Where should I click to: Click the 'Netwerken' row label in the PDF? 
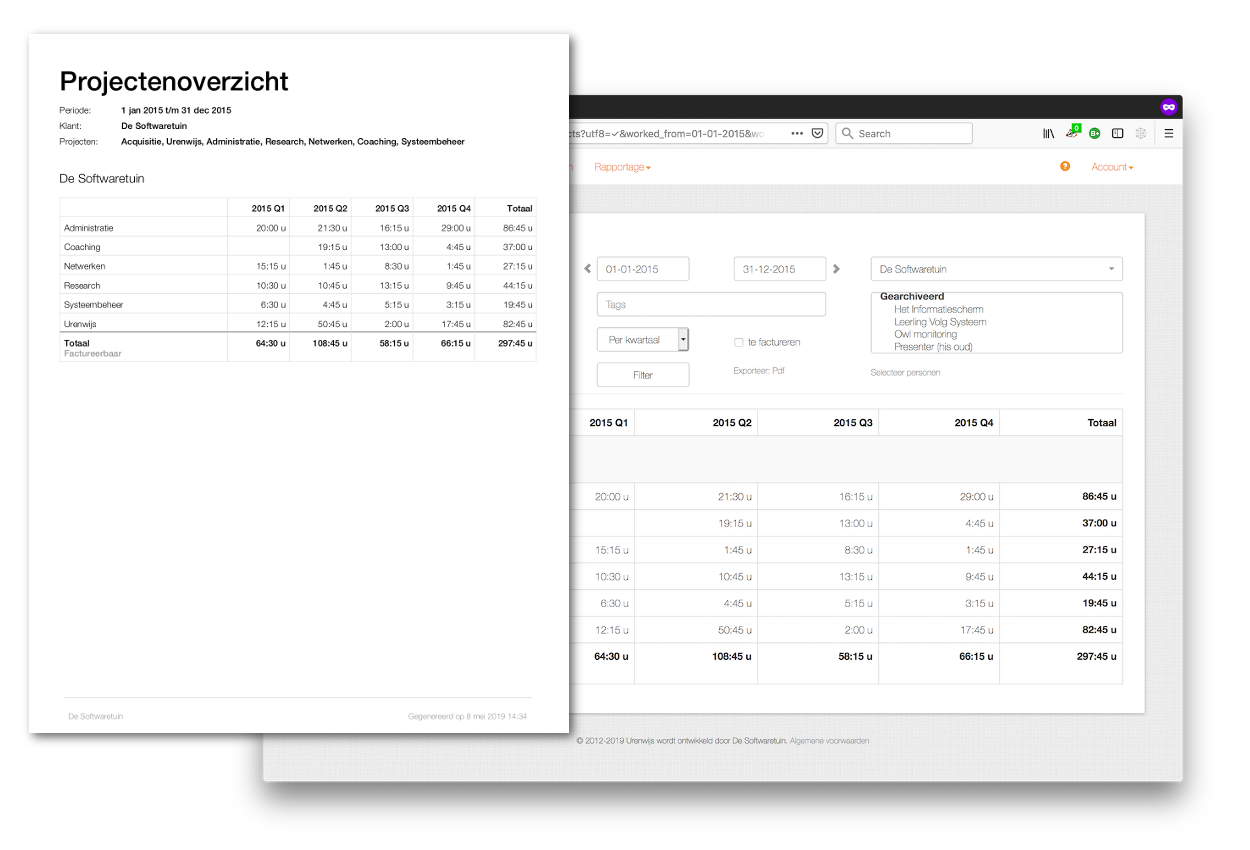tap(85, 266)
